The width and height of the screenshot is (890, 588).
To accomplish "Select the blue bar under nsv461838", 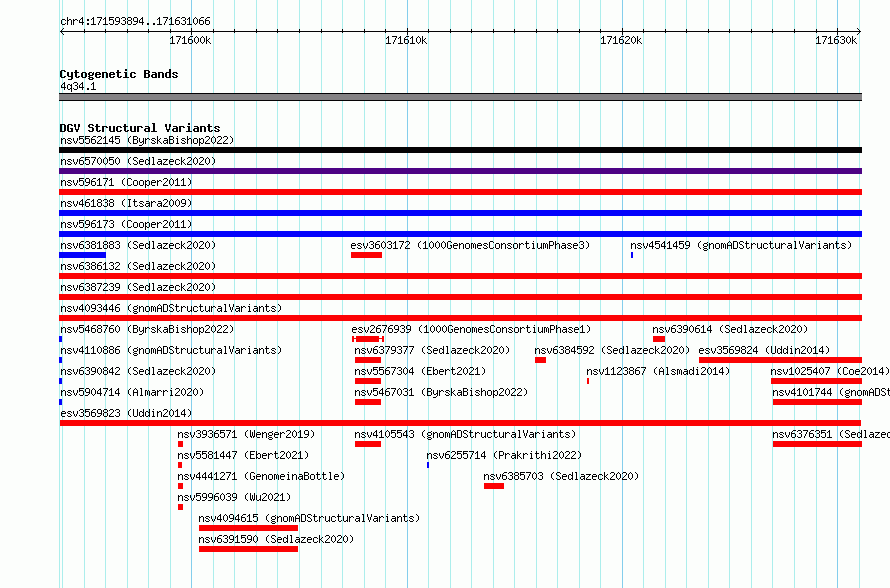I will click(460, 213).
